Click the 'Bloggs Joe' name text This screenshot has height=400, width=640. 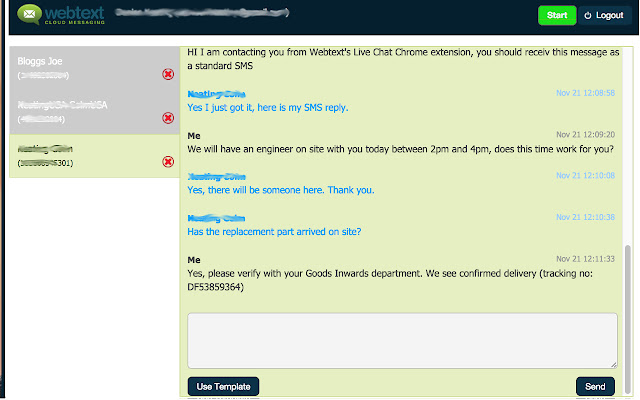[x=40, y=61]
